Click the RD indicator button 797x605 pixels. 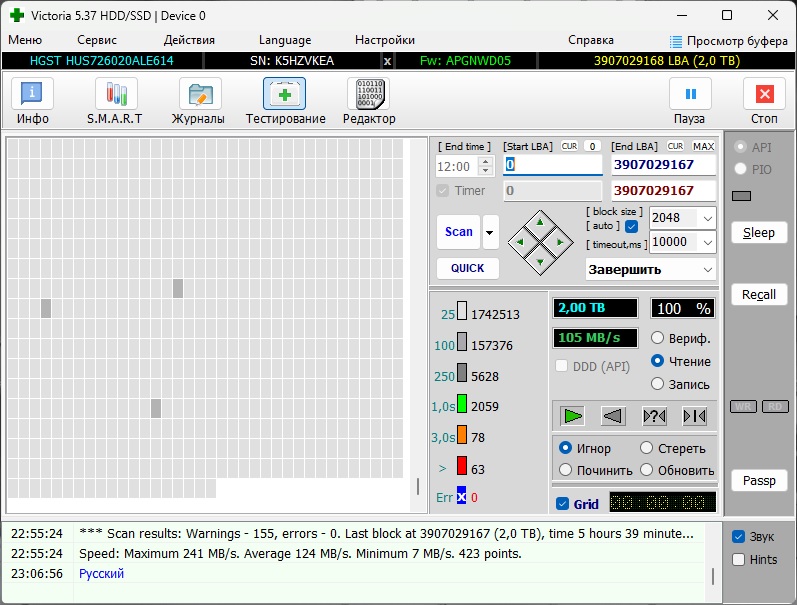click(775, 407)
